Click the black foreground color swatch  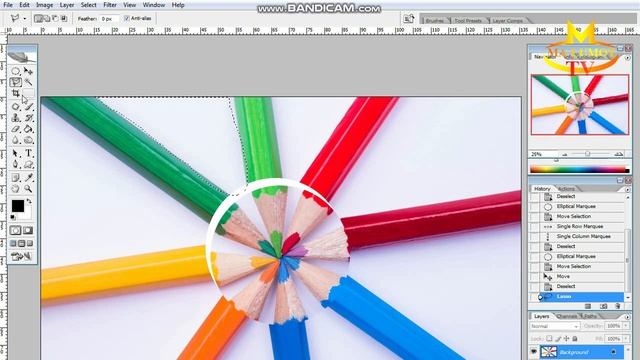[x=18, y=206]
